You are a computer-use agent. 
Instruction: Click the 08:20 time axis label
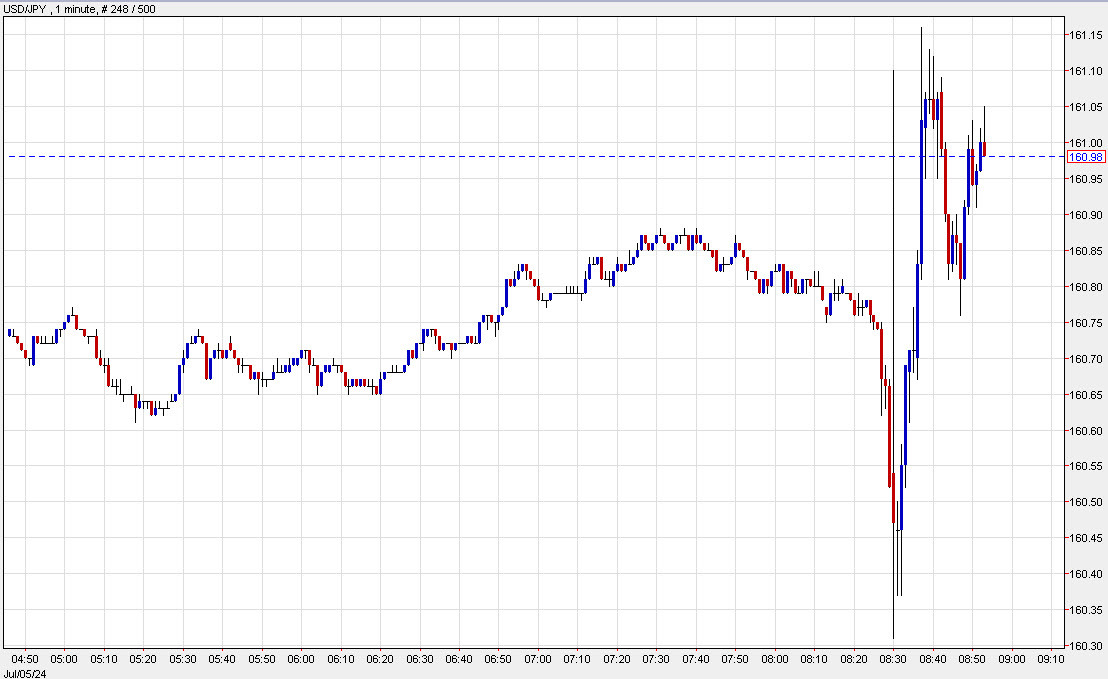click(x=854, y=659)
